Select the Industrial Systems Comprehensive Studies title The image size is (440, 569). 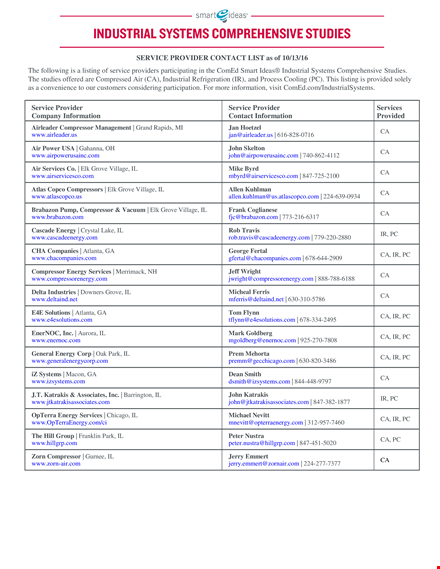[x=222, y=33]
